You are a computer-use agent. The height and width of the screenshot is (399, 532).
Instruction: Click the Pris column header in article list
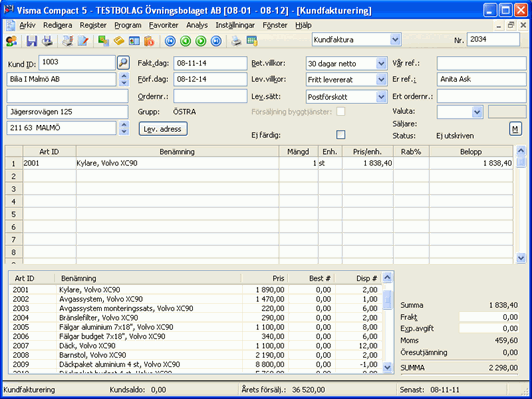click(265, 278)
